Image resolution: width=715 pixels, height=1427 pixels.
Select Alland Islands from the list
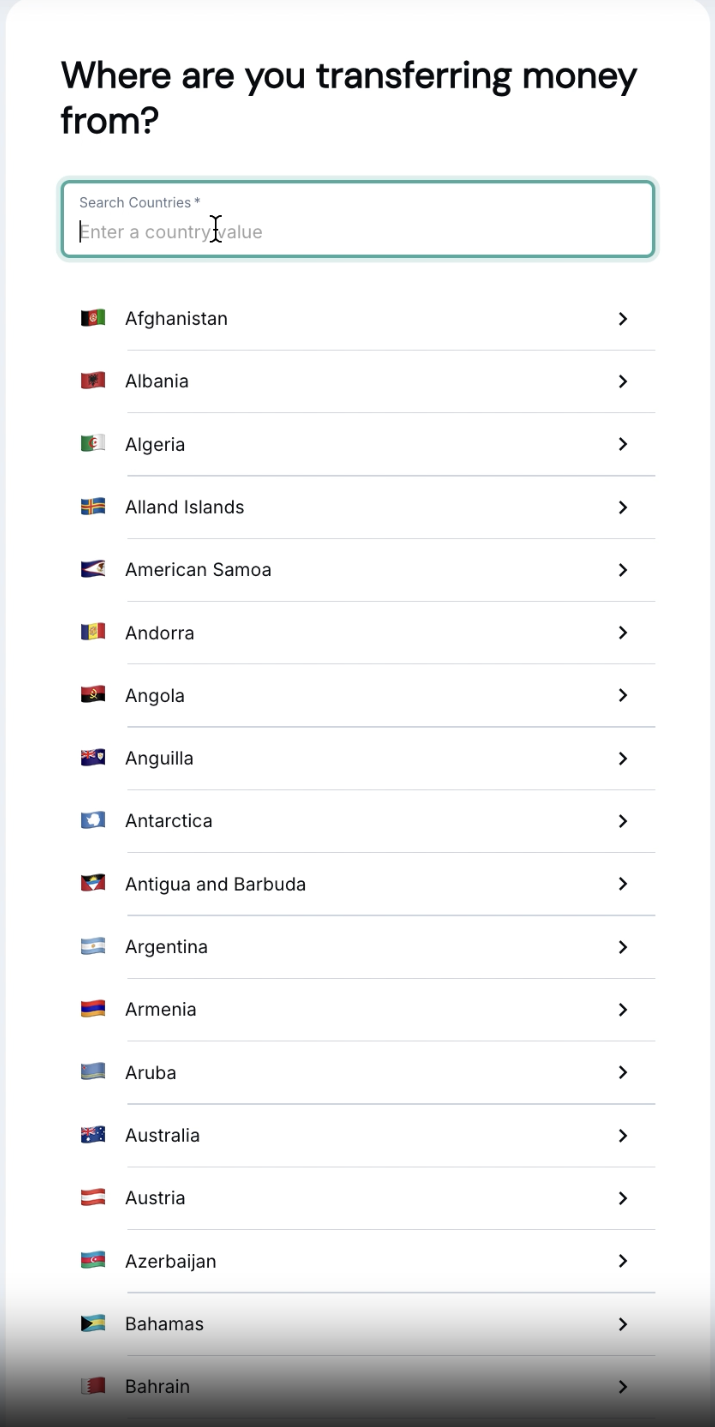tap(184, 507)
